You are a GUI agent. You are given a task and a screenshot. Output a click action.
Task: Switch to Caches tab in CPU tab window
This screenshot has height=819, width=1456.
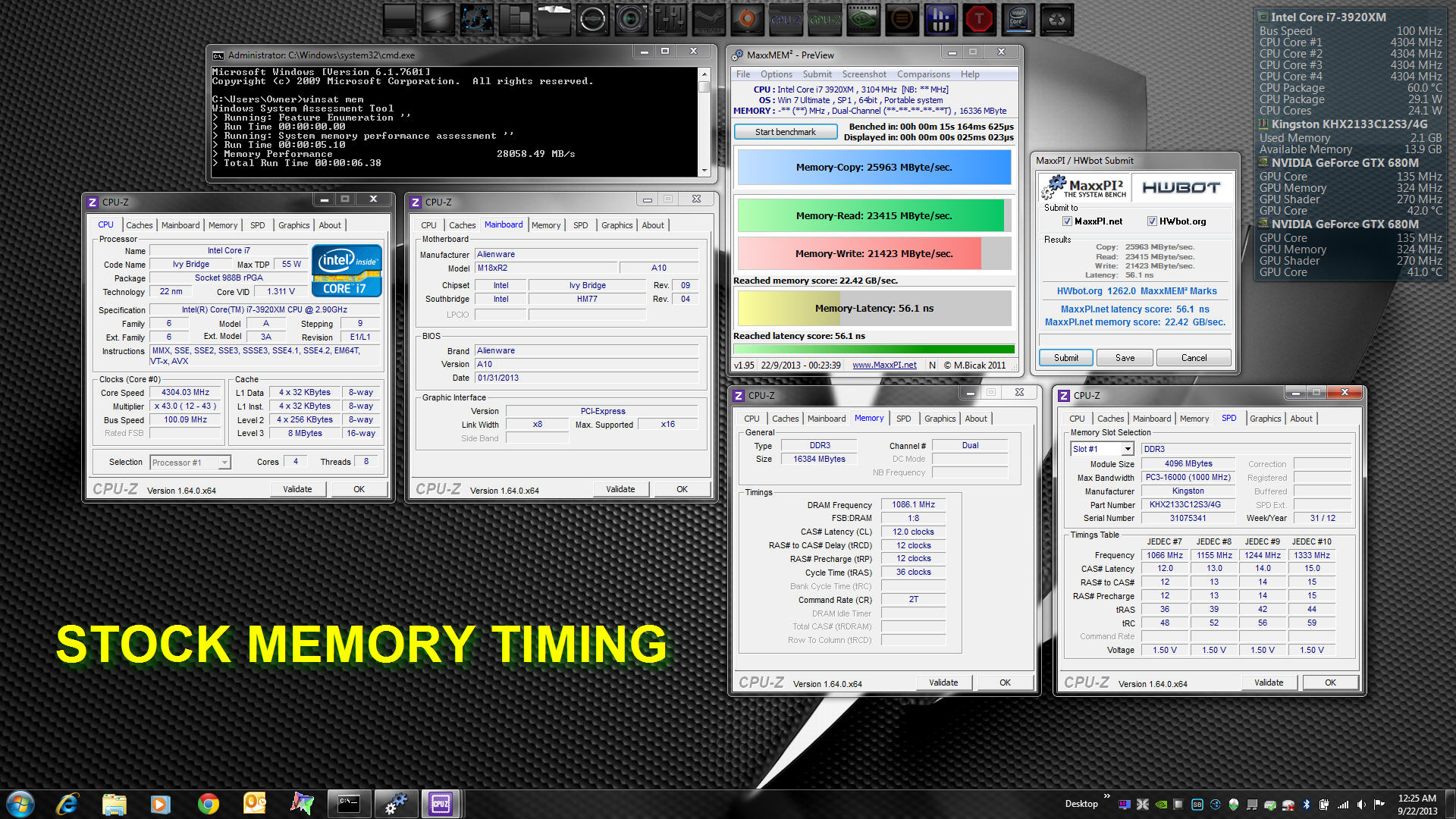pos(139,225)
